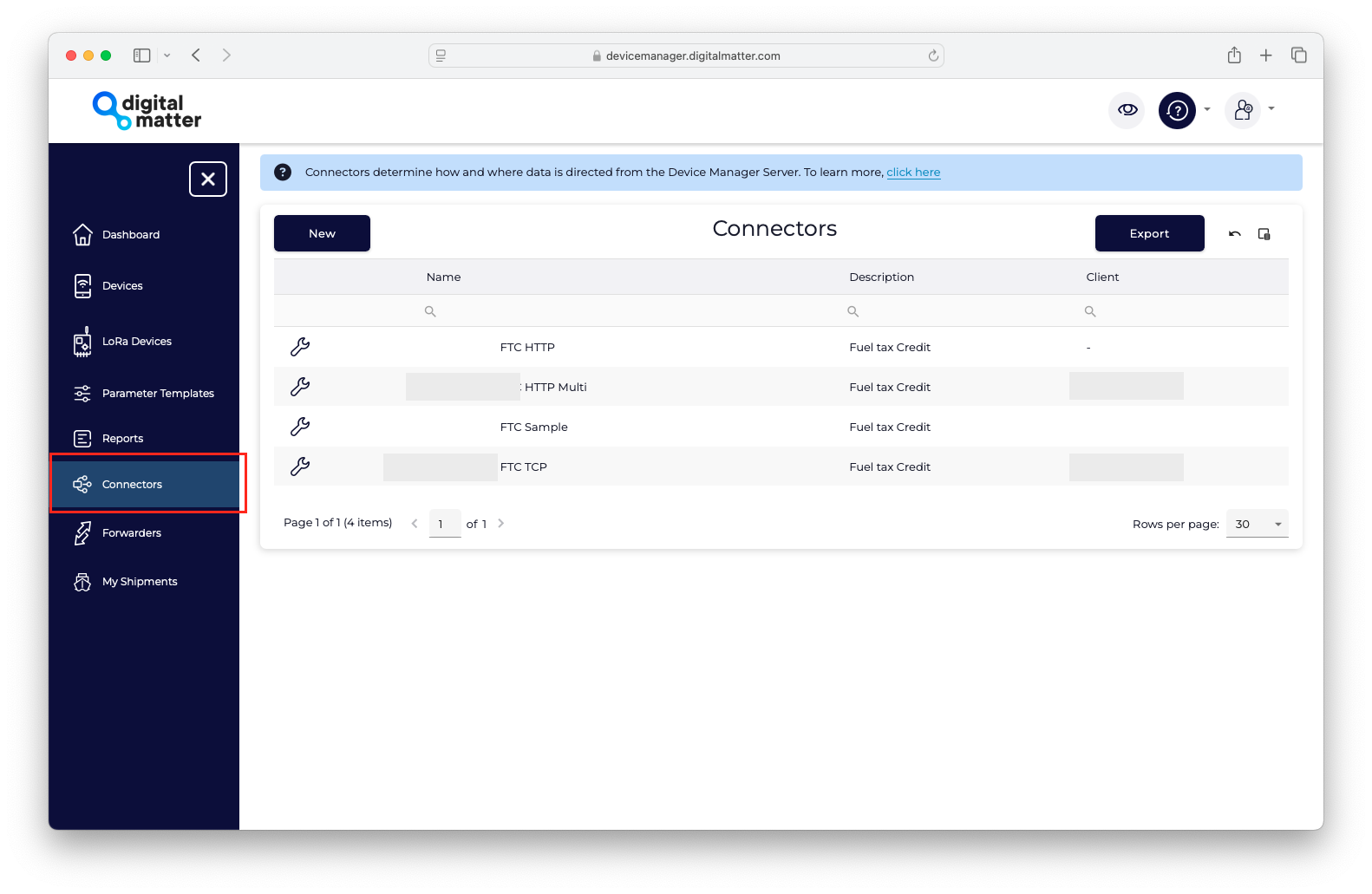Screen dimensions: 1372x894
Task: Click the Forwarders icon
Action: pos(82,533)
